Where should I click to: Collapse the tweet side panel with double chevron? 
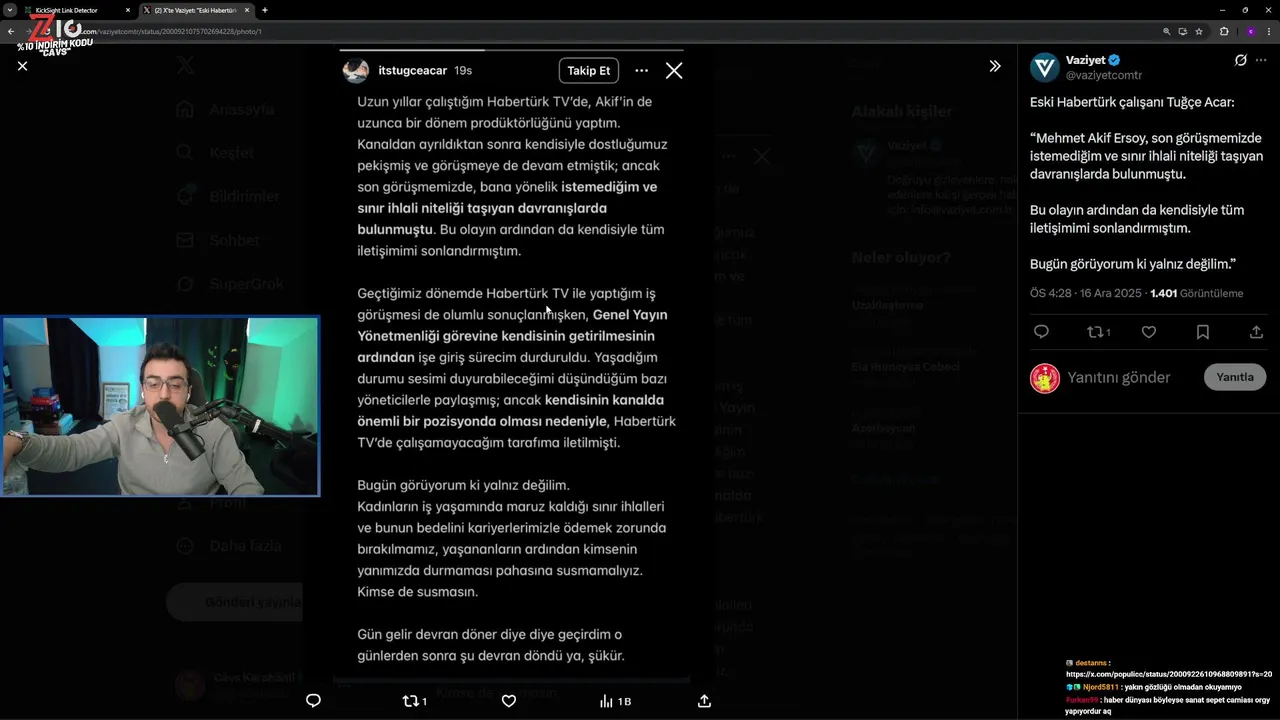[995, 66]
